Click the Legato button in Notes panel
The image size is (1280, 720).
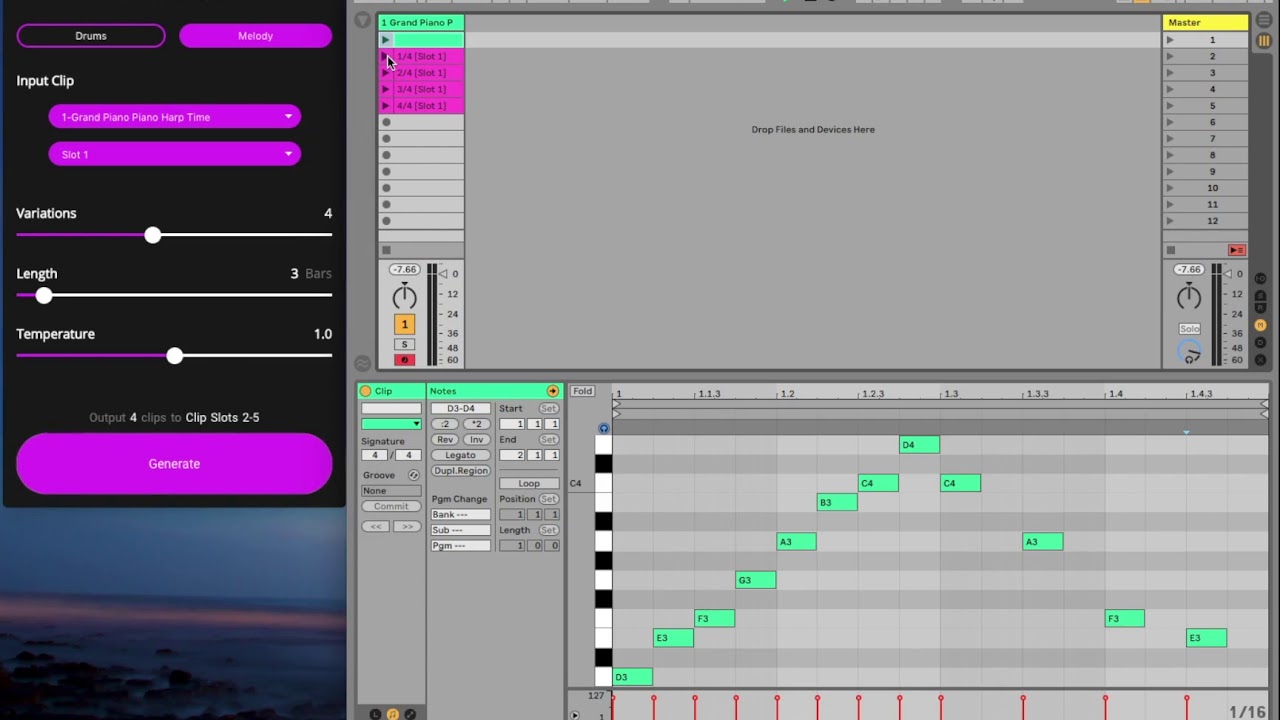pos(460,455)
